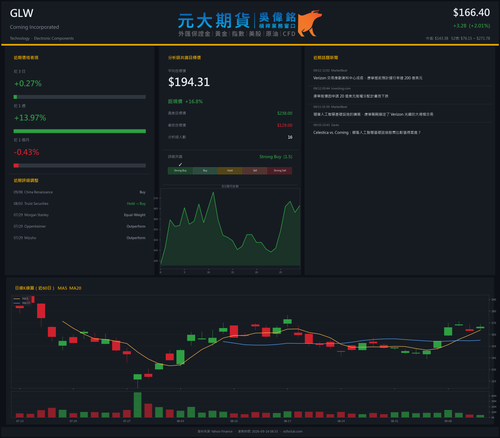Open the Verizon news headline
Viewport: 500px width, 438px height.
pos(368,78)
